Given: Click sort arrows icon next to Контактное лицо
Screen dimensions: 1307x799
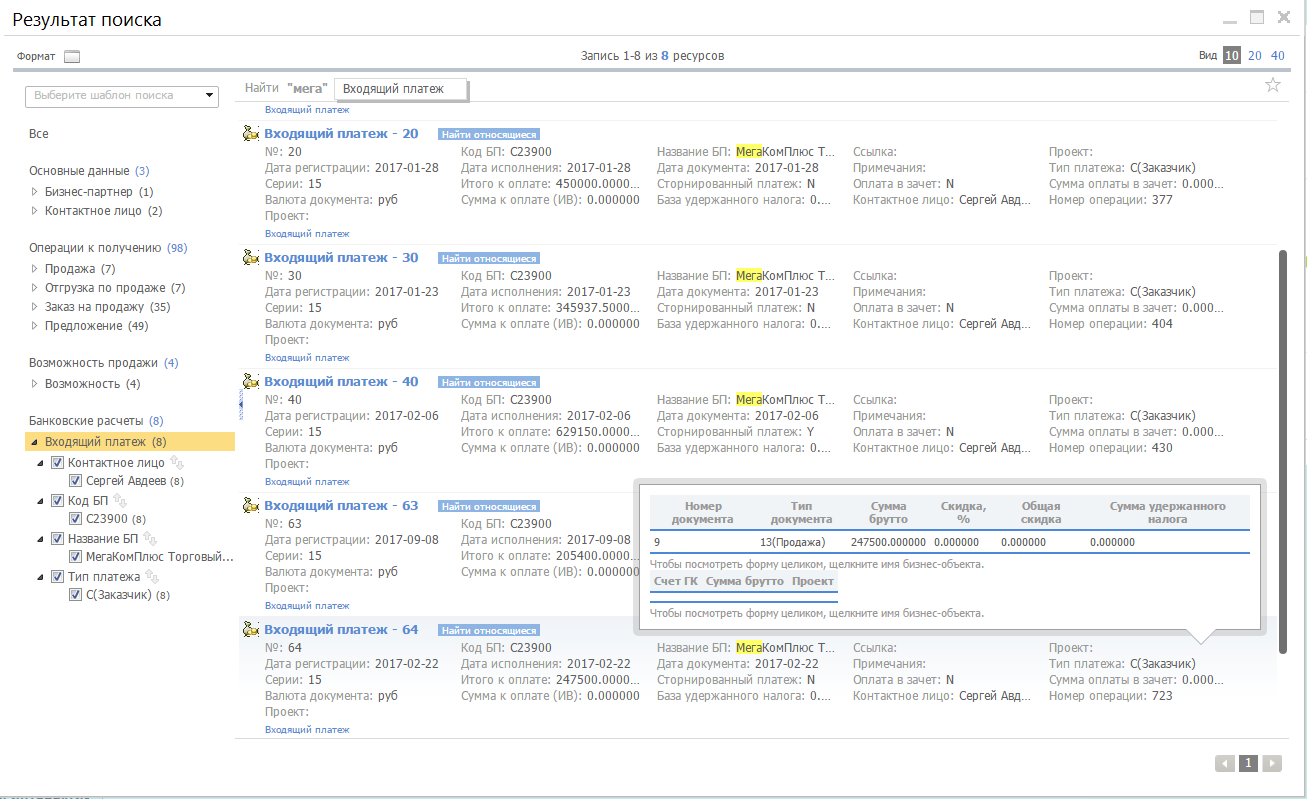Looking at the screenshot, I should [x=177, y=463].
